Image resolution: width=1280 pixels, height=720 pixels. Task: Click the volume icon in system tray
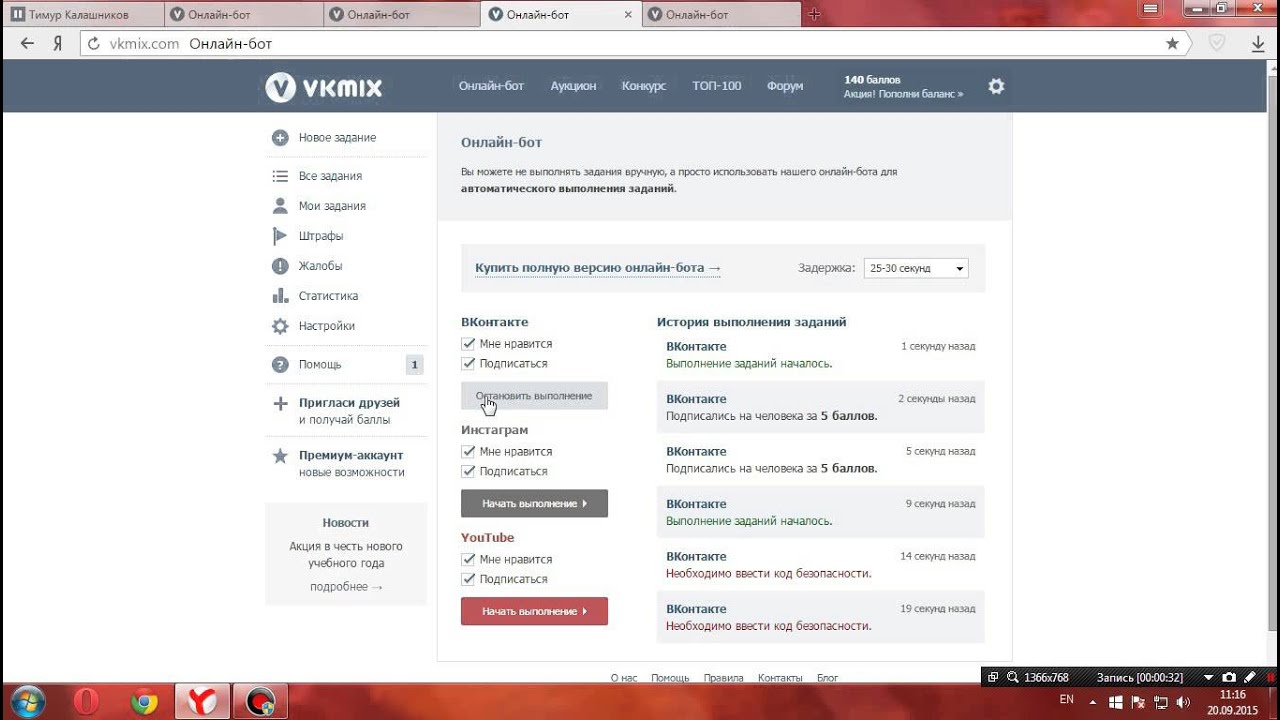(x=1182, y=701)
